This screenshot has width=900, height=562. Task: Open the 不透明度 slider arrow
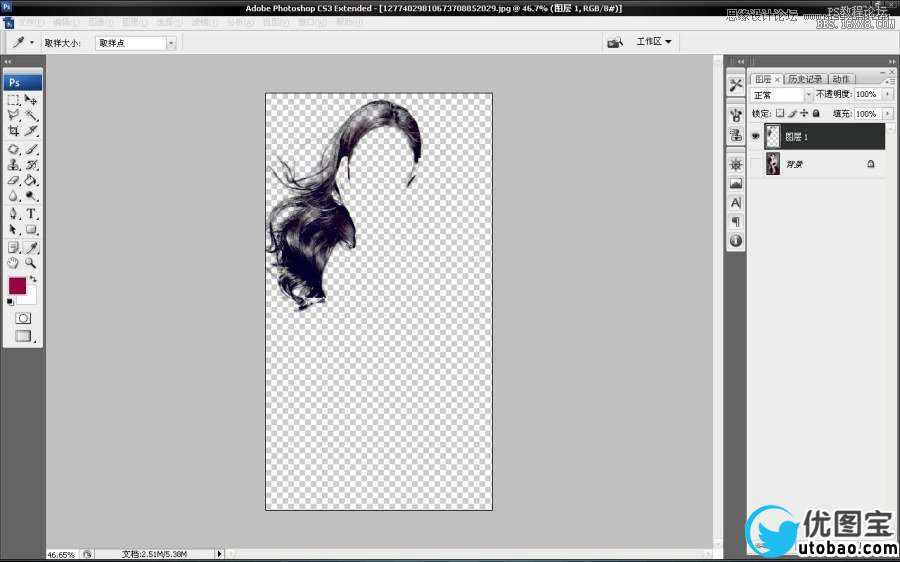coord(888,94)
